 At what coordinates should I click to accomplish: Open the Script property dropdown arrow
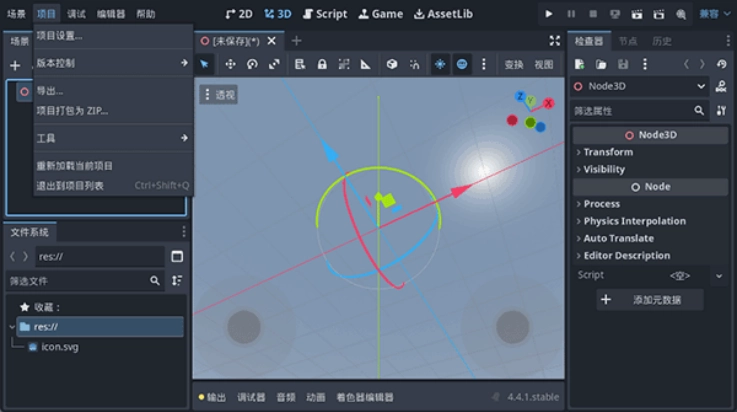(719, 275)
